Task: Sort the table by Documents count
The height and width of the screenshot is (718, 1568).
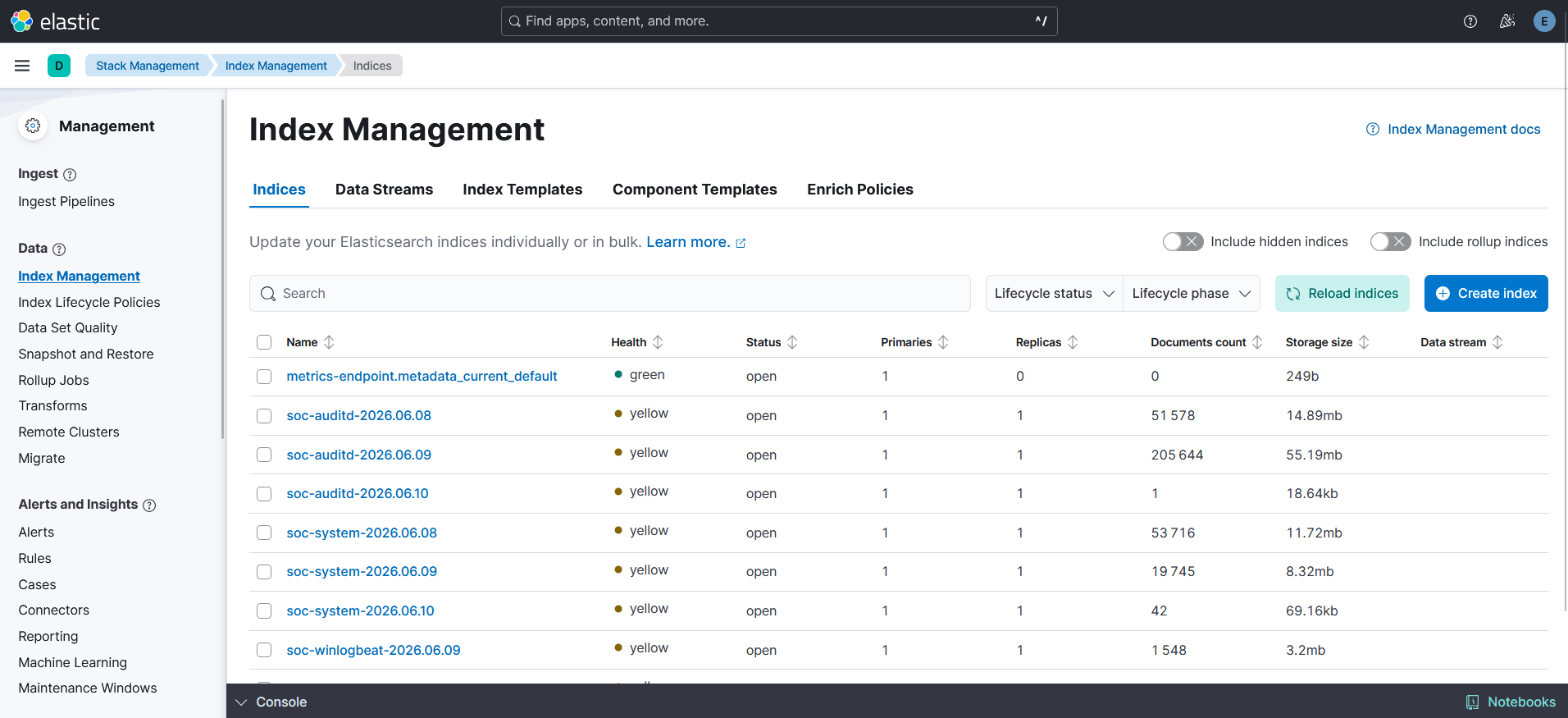Action: (x=1206, y=342)
